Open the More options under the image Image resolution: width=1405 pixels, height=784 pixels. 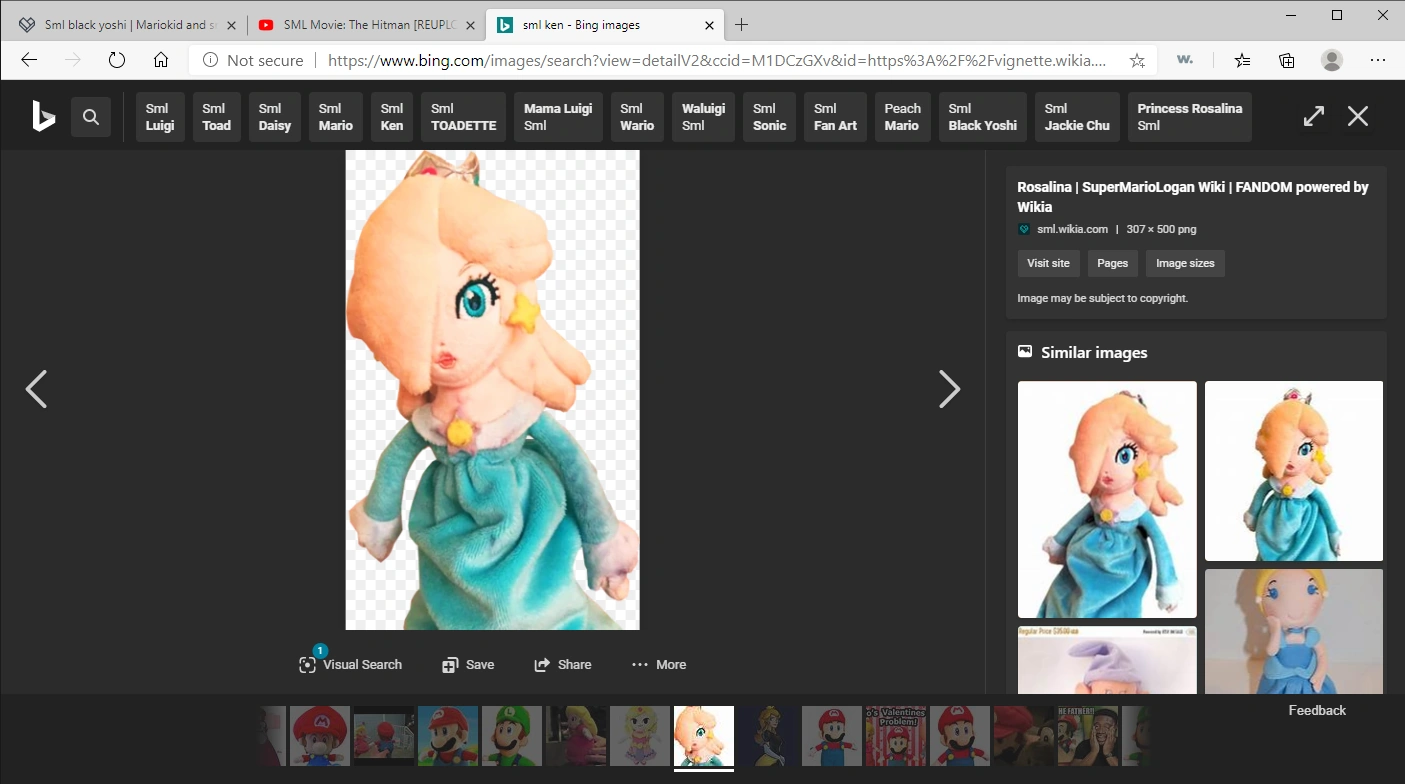658,664
